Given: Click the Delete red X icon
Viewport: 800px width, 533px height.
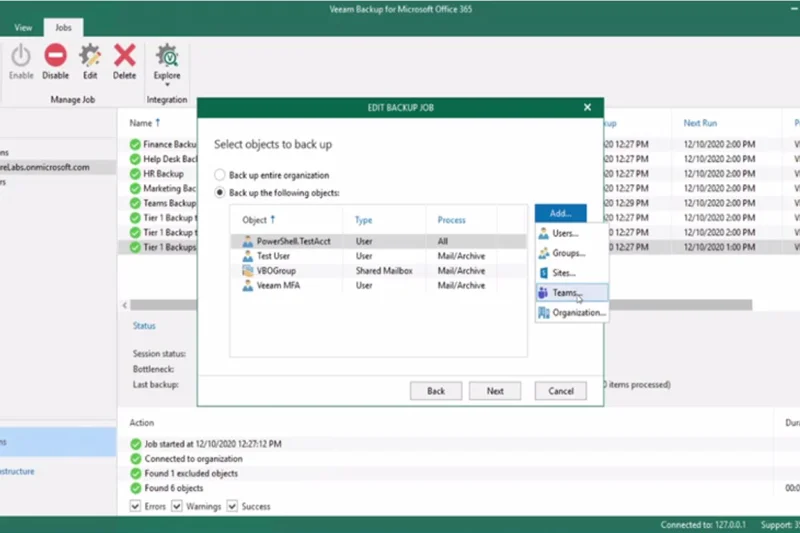Looking at the screenshot, I should tap(124, 55).
